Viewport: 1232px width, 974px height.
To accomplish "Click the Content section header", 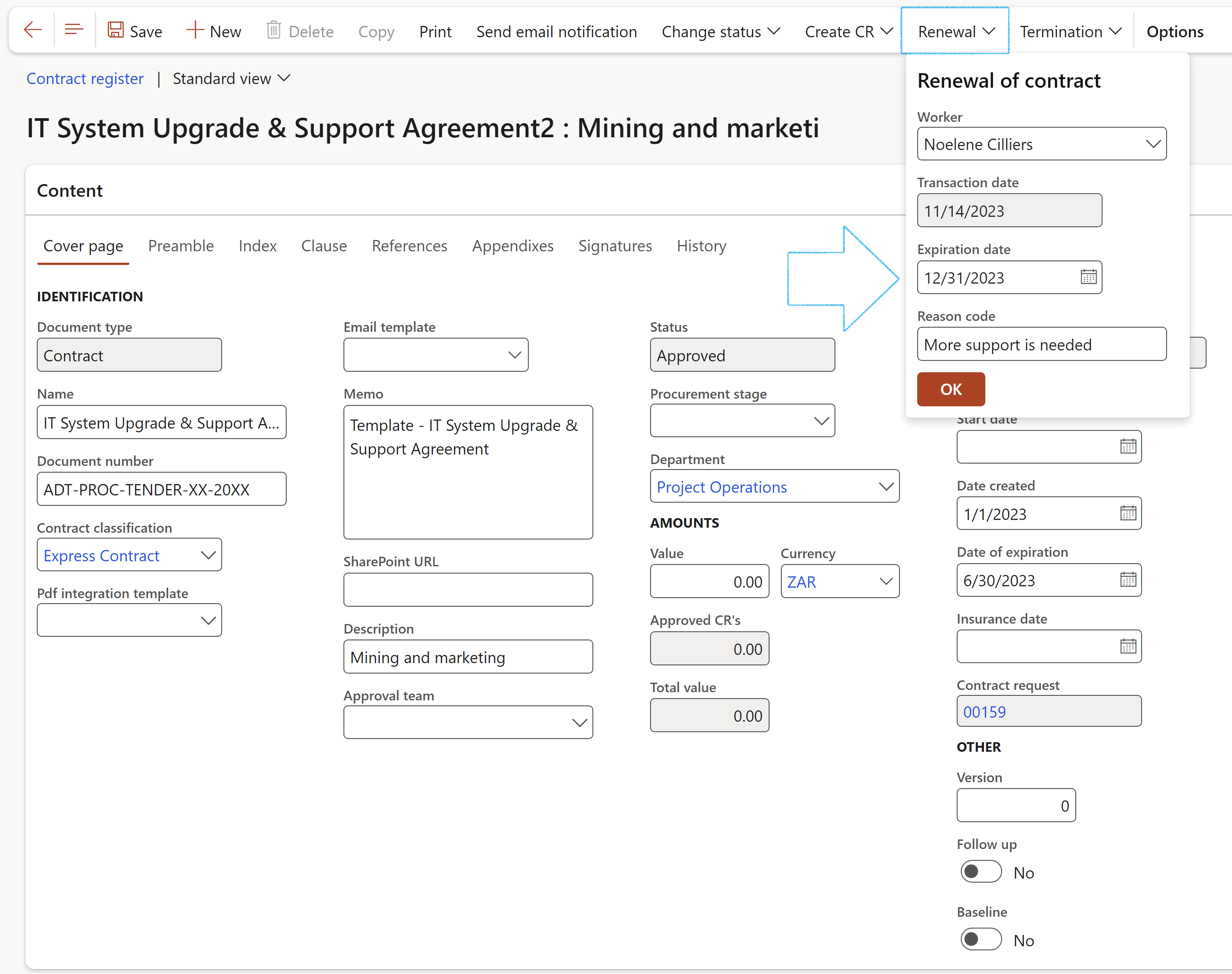I will tap(70, 190).
